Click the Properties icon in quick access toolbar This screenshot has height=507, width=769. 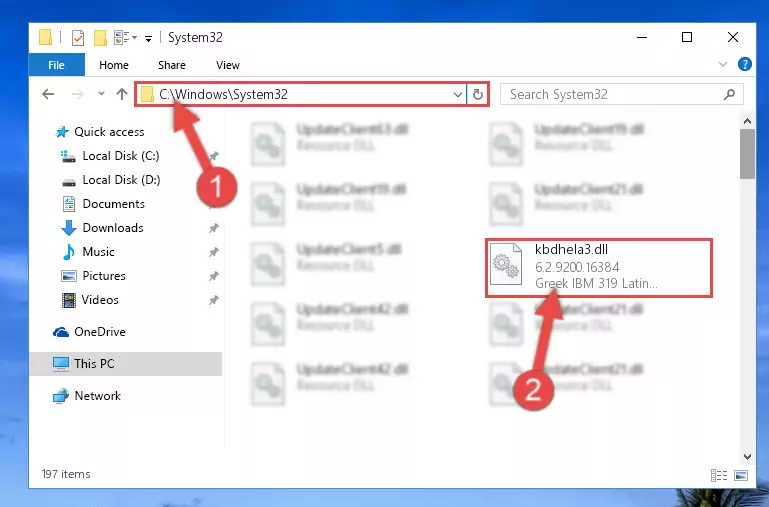coord(78,37)
